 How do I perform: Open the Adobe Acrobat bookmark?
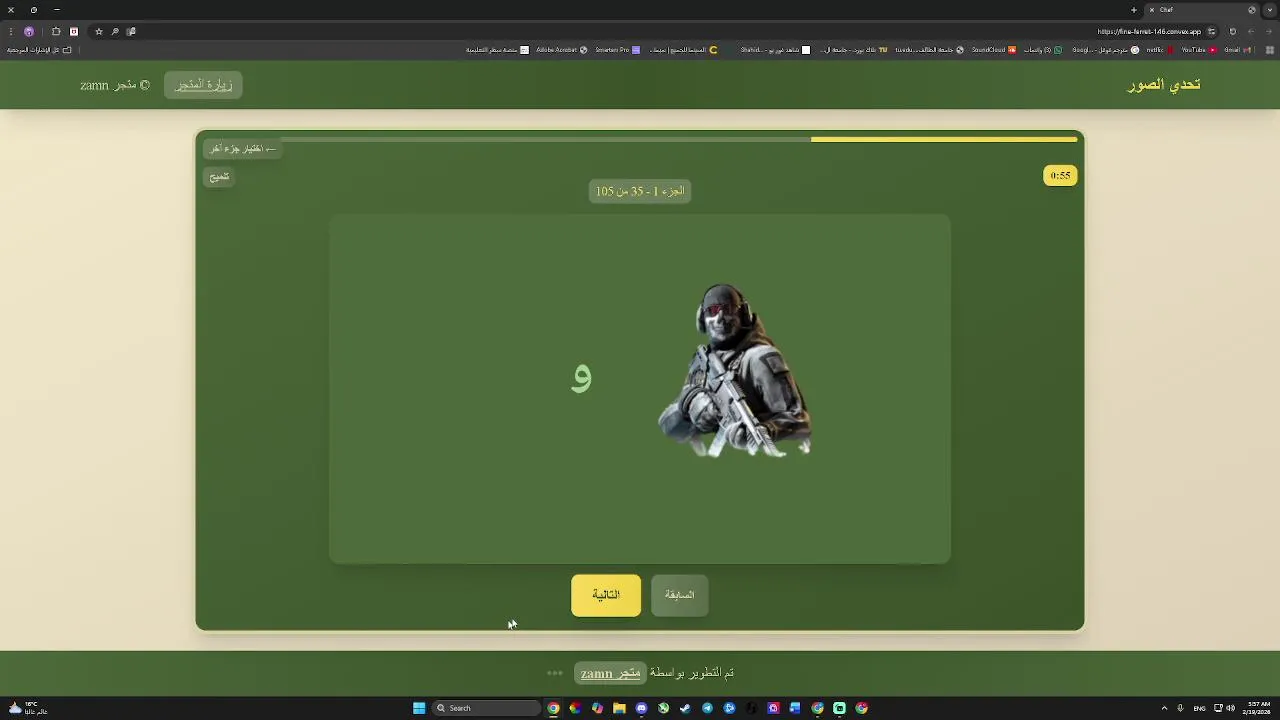click(x=562, y=50)
